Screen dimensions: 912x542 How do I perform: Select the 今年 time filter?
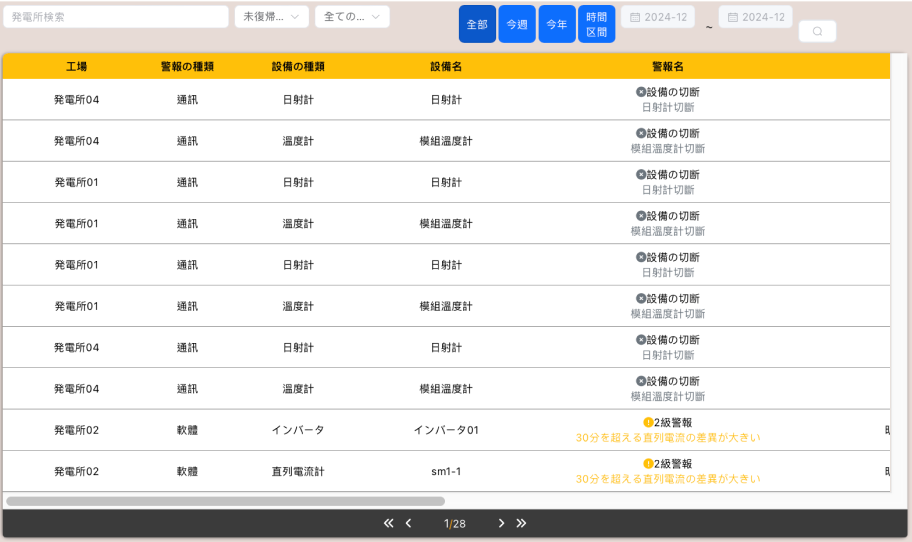point(557,24)
